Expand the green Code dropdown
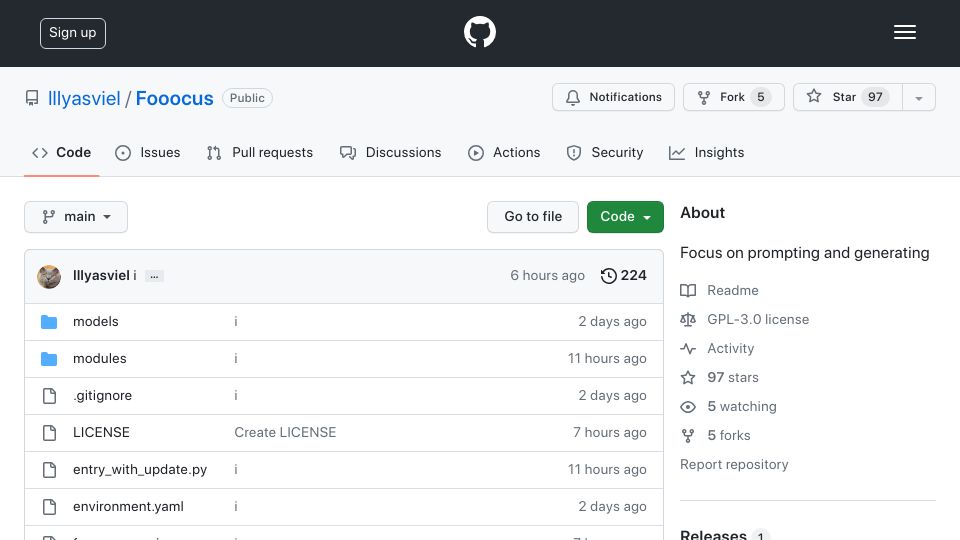960x540 pixels. click(625, 217)
